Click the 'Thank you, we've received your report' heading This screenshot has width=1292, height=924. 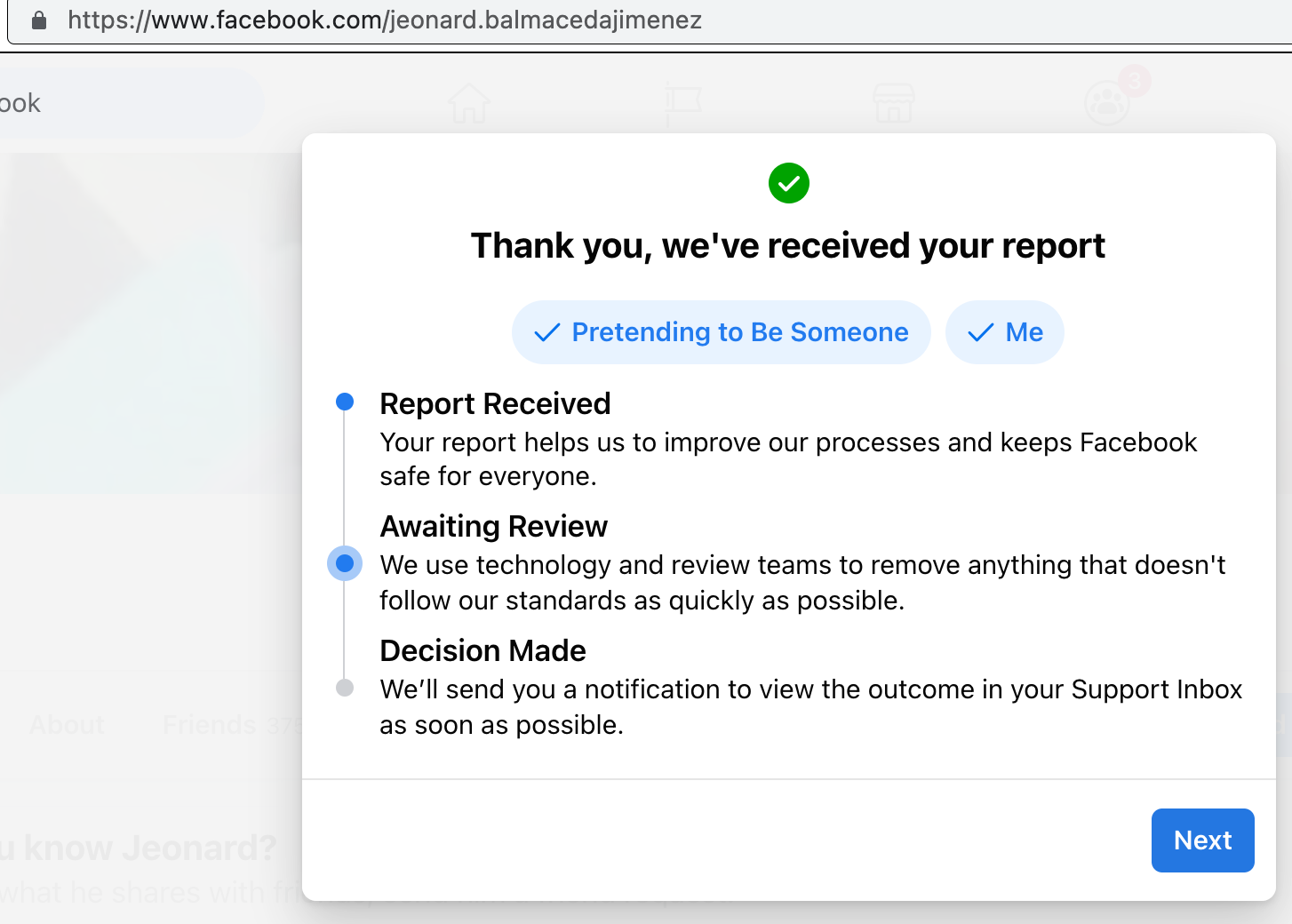coord(787,246)
